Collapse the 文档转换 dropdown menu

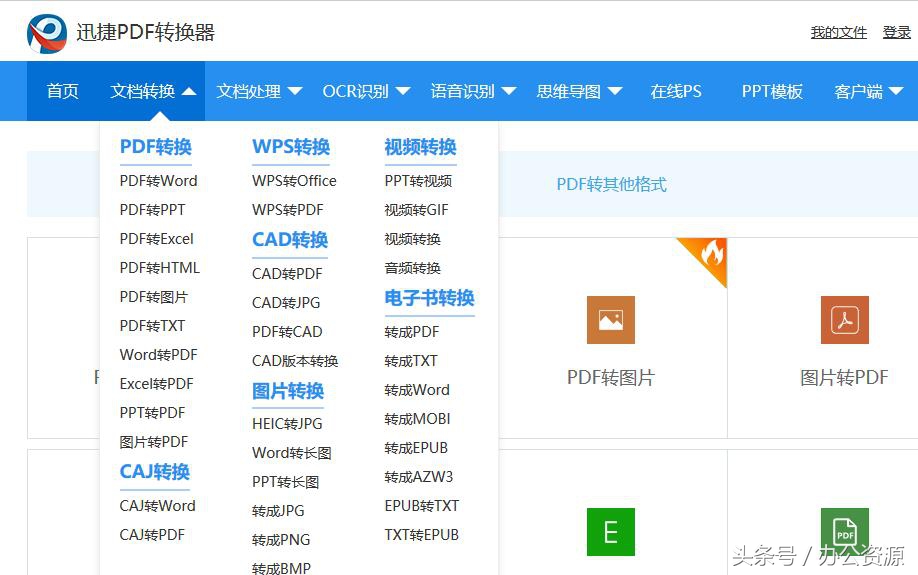153,91
